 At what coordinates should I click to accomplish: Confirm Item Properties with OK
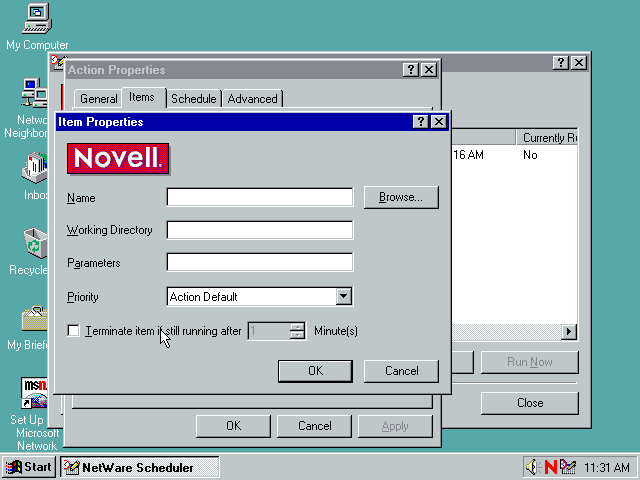315,371
